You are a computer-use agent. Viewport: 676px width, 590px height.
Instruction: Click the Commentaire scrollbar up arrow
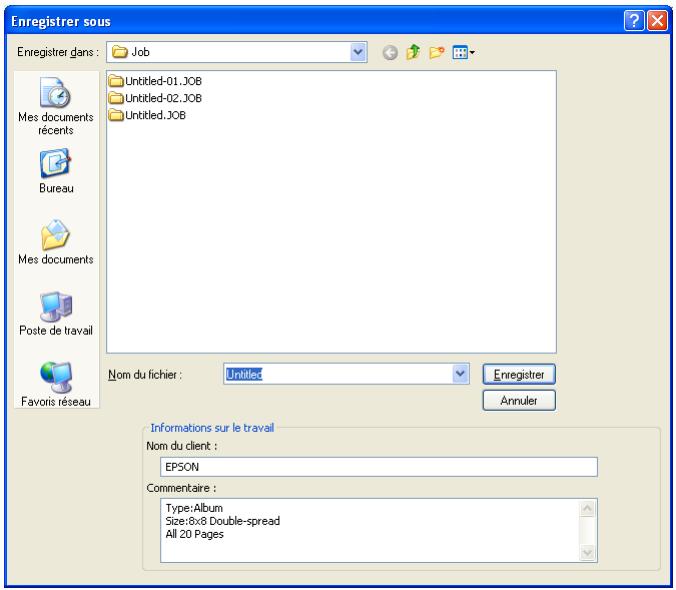pyautogui.click(x=587, y=509)
